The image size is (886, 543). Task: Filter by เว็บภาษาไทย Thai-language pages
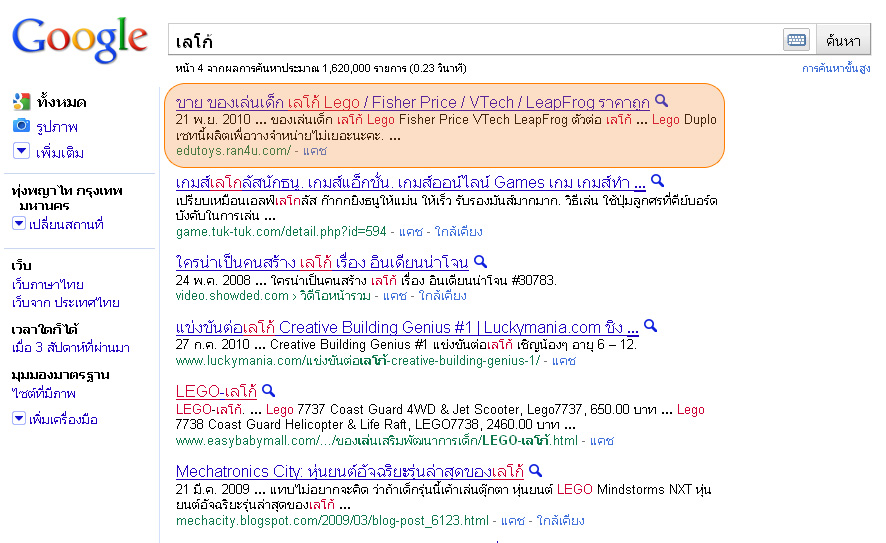47,284
